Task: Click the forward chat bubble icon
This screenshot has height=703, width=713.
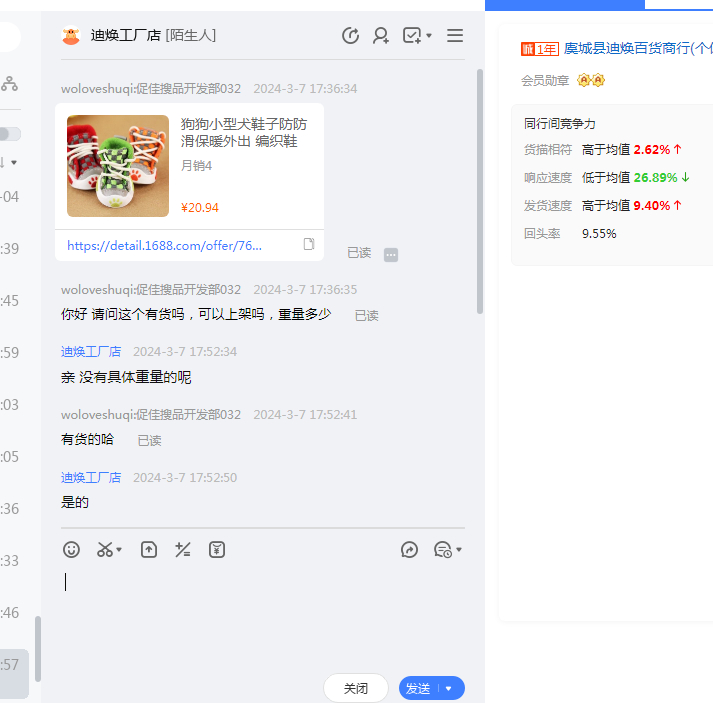Action: click(x=409, y=550)
